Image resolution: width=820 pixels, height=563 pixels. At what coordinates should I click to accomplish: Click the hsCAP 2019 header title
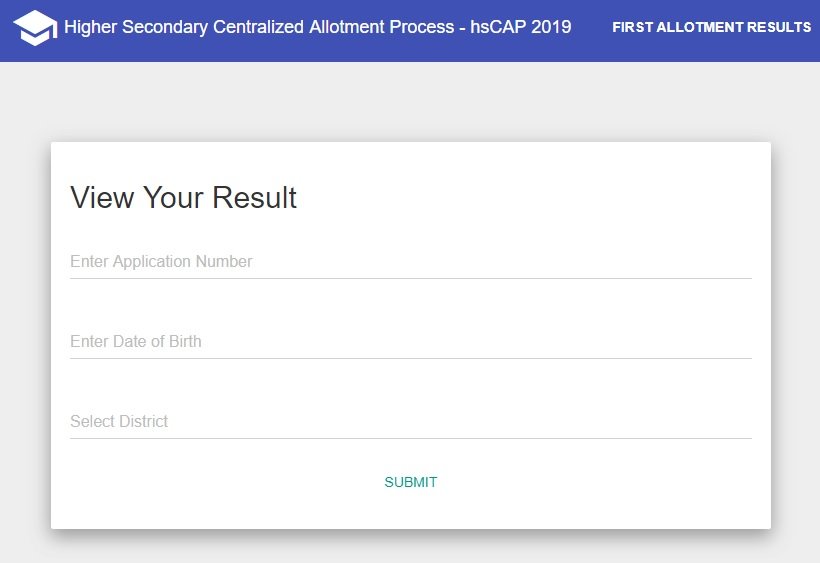(x=317, y=27)
